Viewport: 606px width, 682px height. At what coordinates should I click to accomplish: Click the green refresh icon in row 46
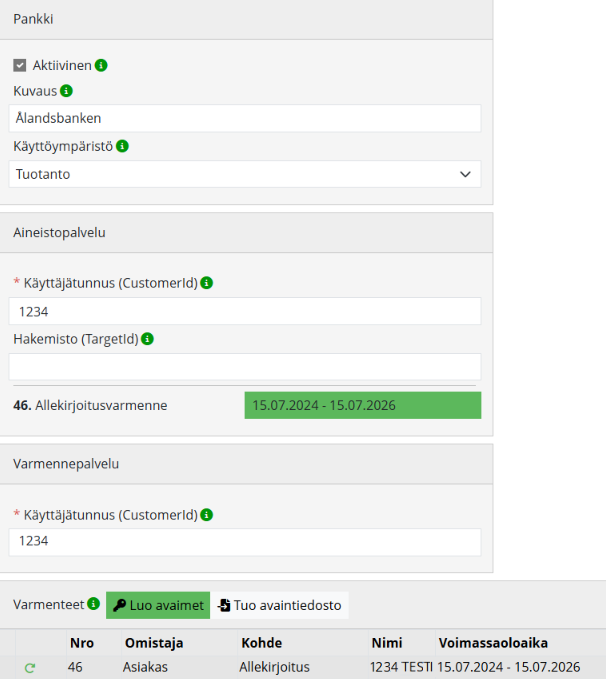pos(29,667)
